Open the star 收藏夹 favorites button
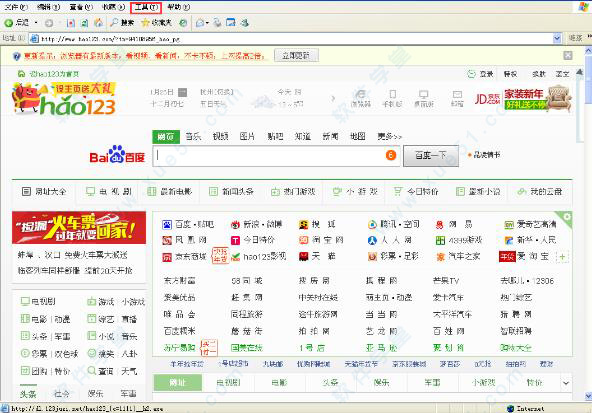The height and width of the screenshot is (413, 592). (x=156, y=23)
